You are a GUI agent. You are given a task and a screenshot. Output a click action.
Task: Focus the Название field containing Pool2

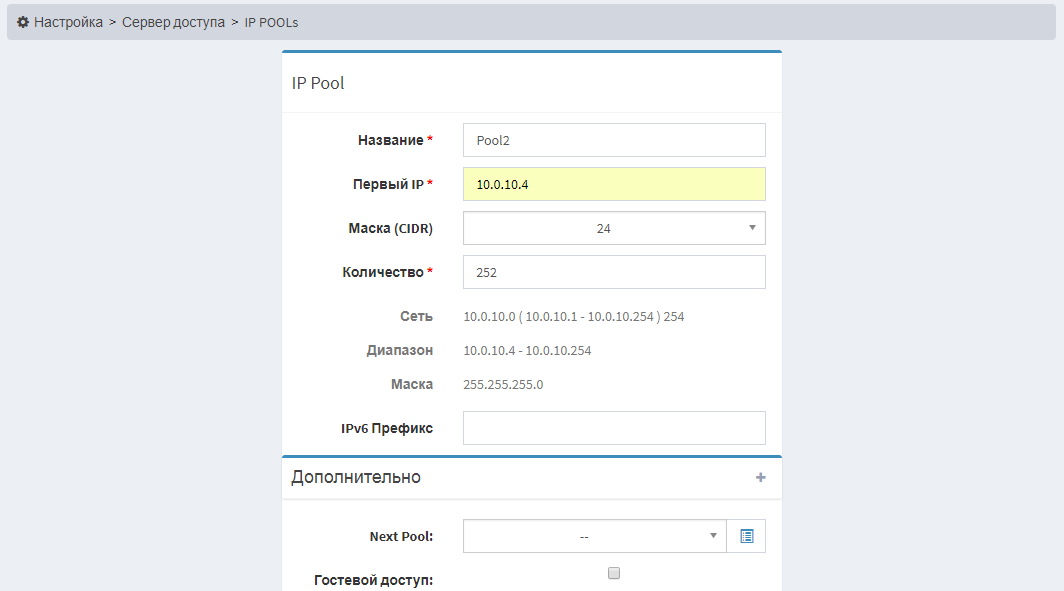[614, 140]
